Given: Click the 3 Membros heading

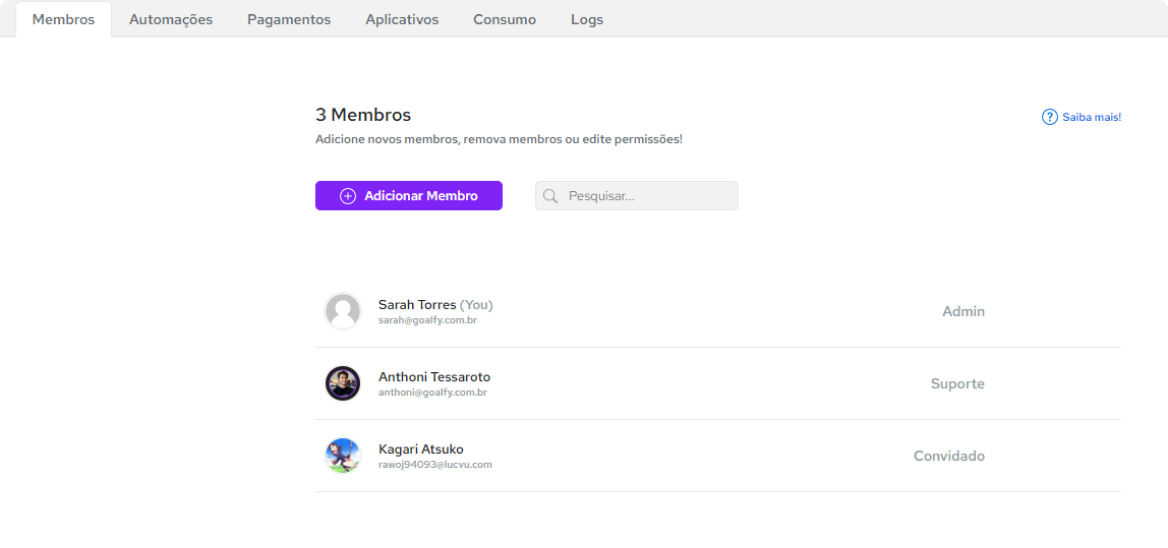Looking at the screenshot, I should pos(363,115).
